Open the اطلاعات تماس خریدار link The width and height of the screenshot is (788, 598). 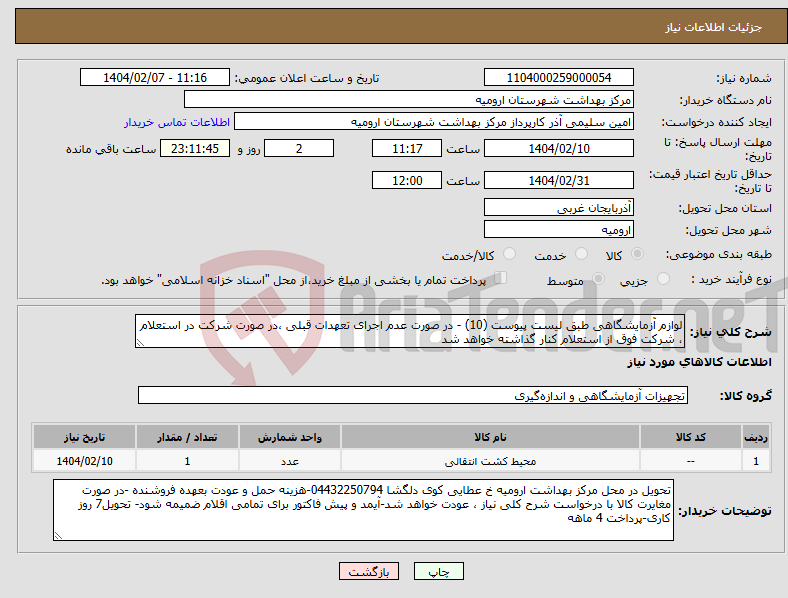[x=177, y=122]
